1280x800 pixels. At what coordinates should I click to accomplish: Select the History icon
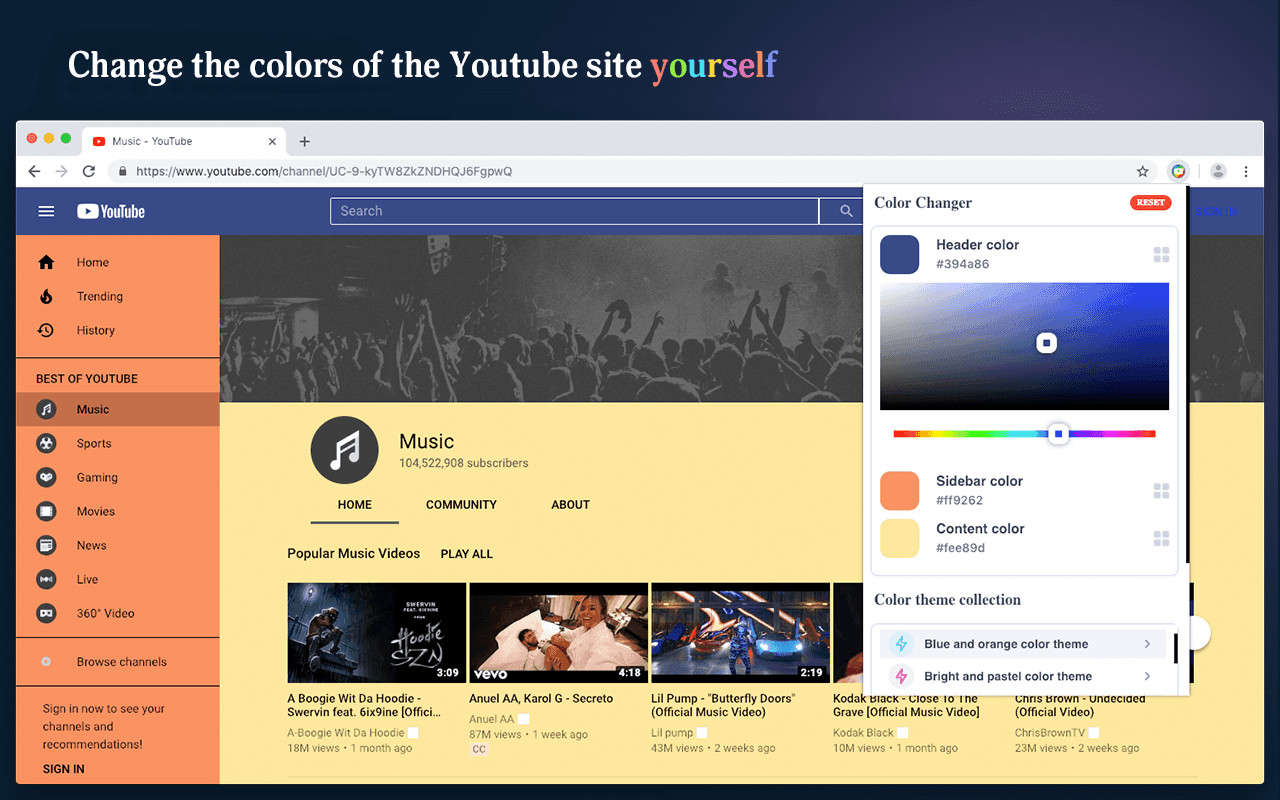(48, 330)
